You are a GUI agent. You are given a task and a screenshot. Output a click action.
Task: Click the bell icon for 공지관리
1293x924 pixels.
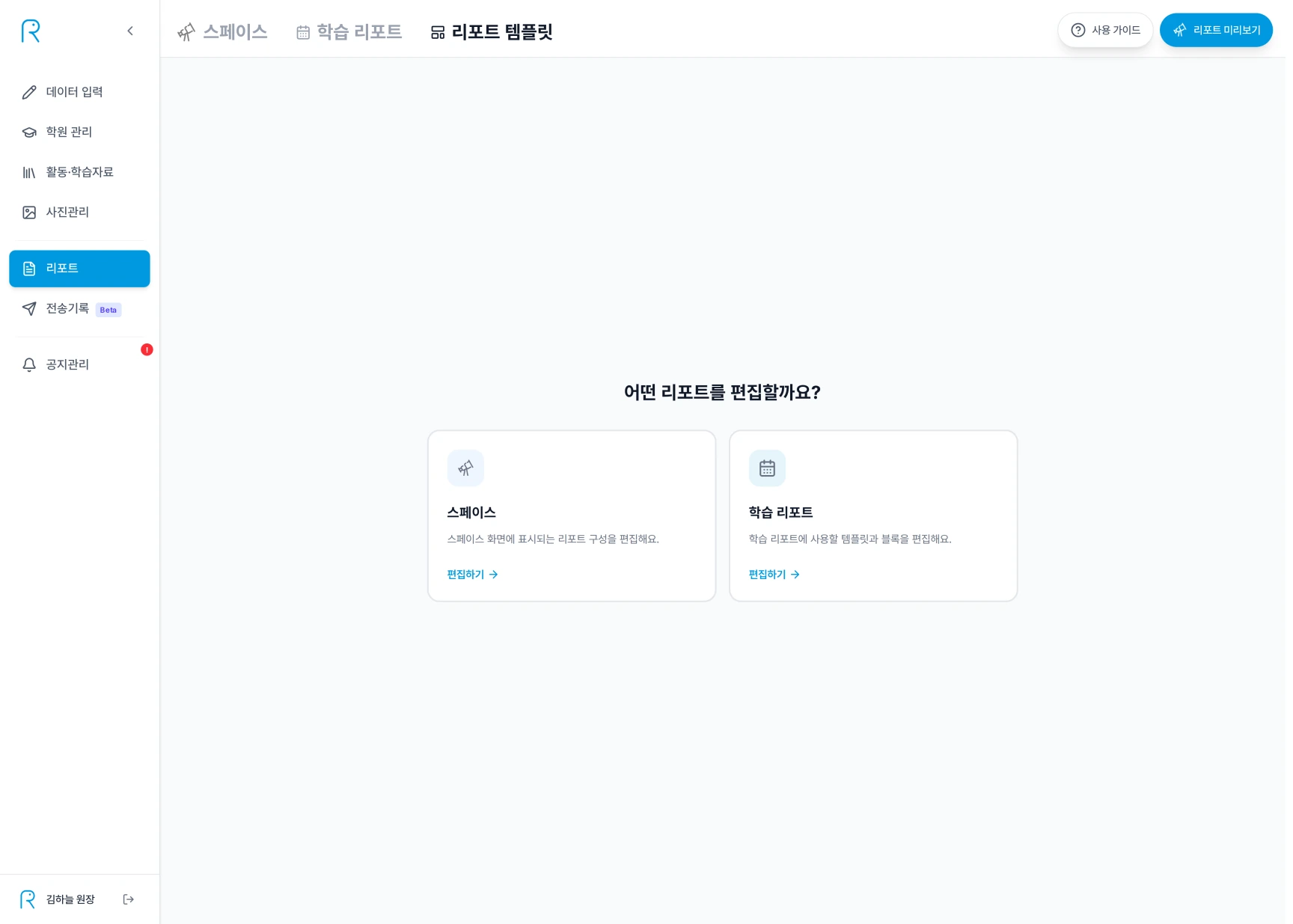pyautogui.click(x=29, y=365)
